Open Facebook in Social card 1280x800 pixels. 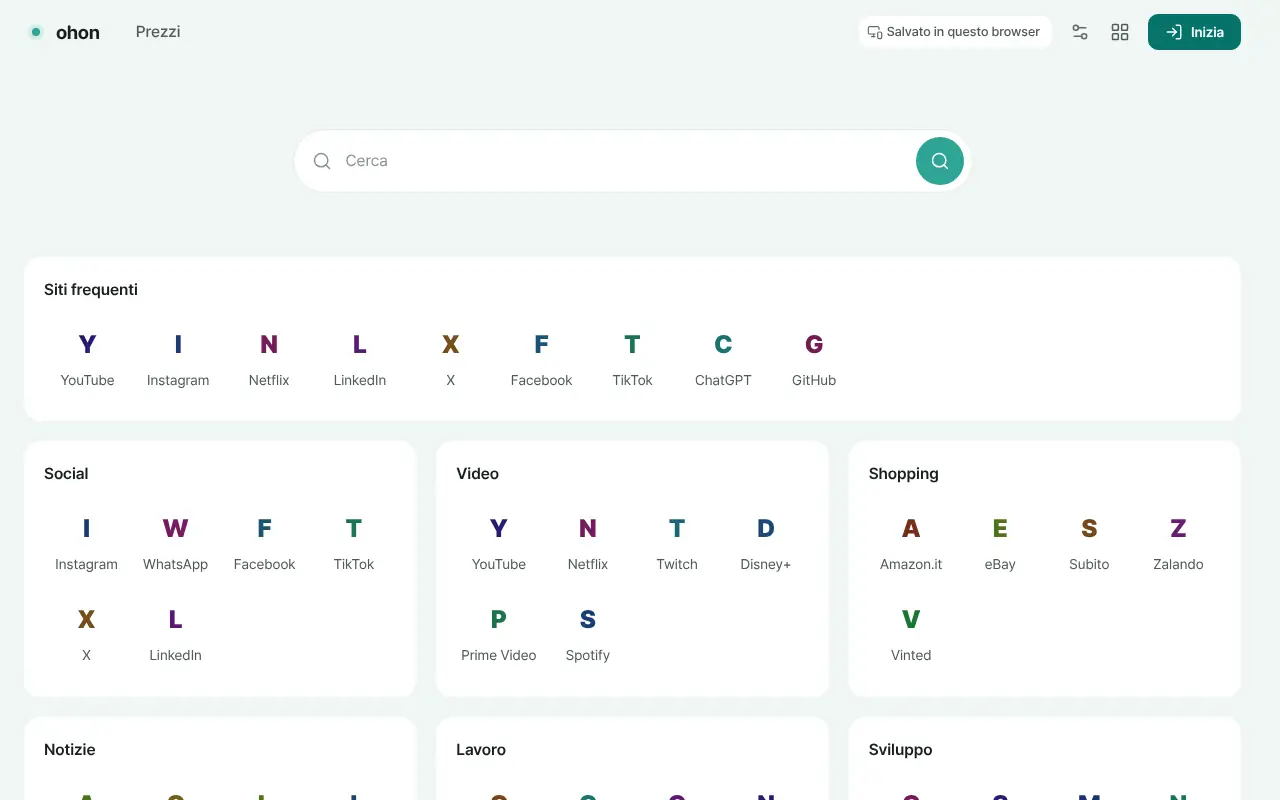click(x=265, y=544)
